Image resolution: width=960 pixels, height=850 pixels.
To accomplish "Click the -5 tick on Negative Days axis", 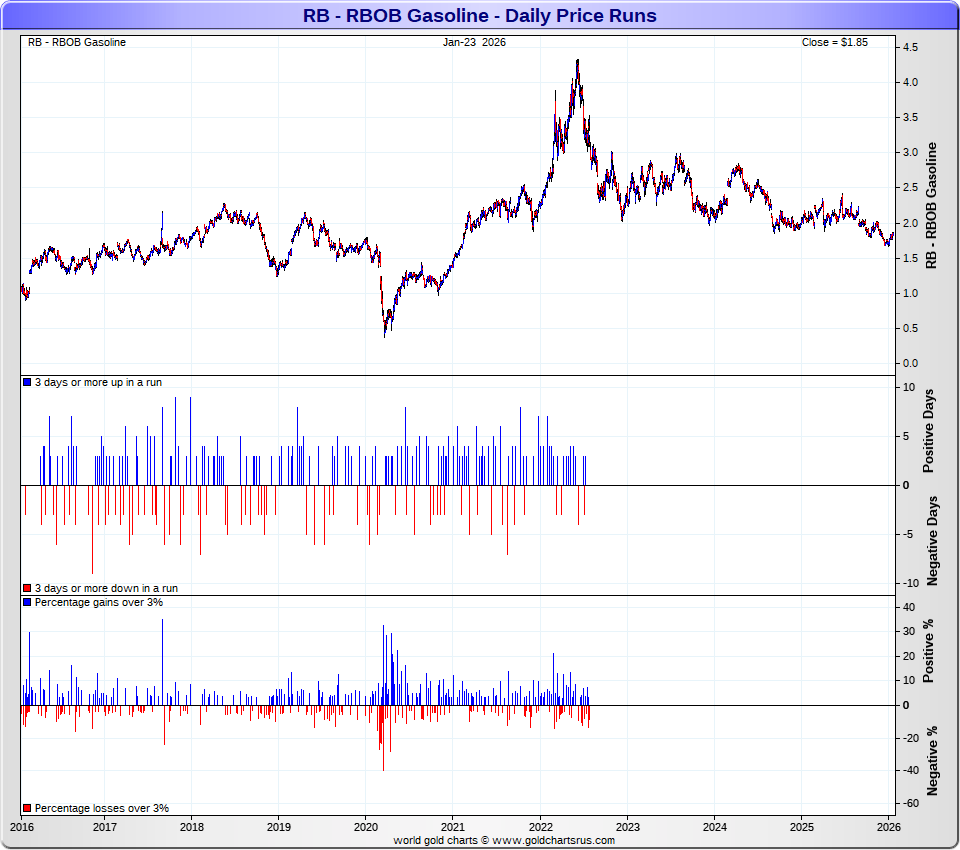I will click(908, 535).
